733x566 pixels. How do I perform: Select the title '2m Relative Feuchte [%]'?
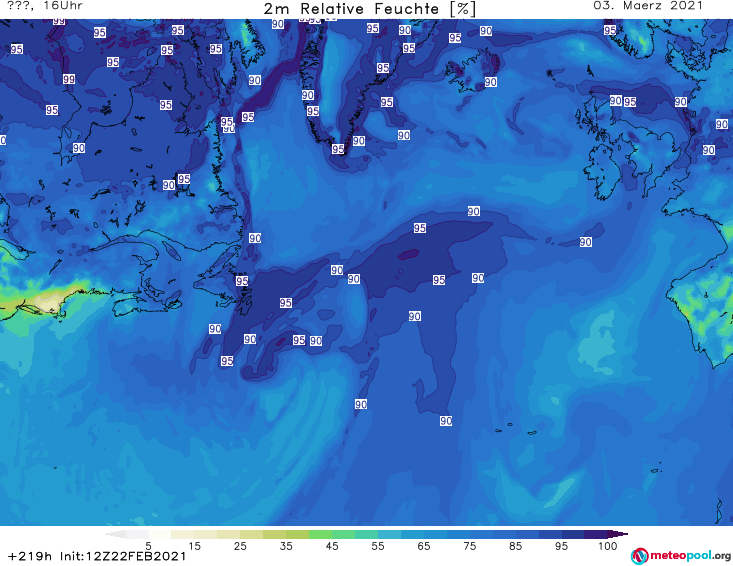[x=370, y=9]
